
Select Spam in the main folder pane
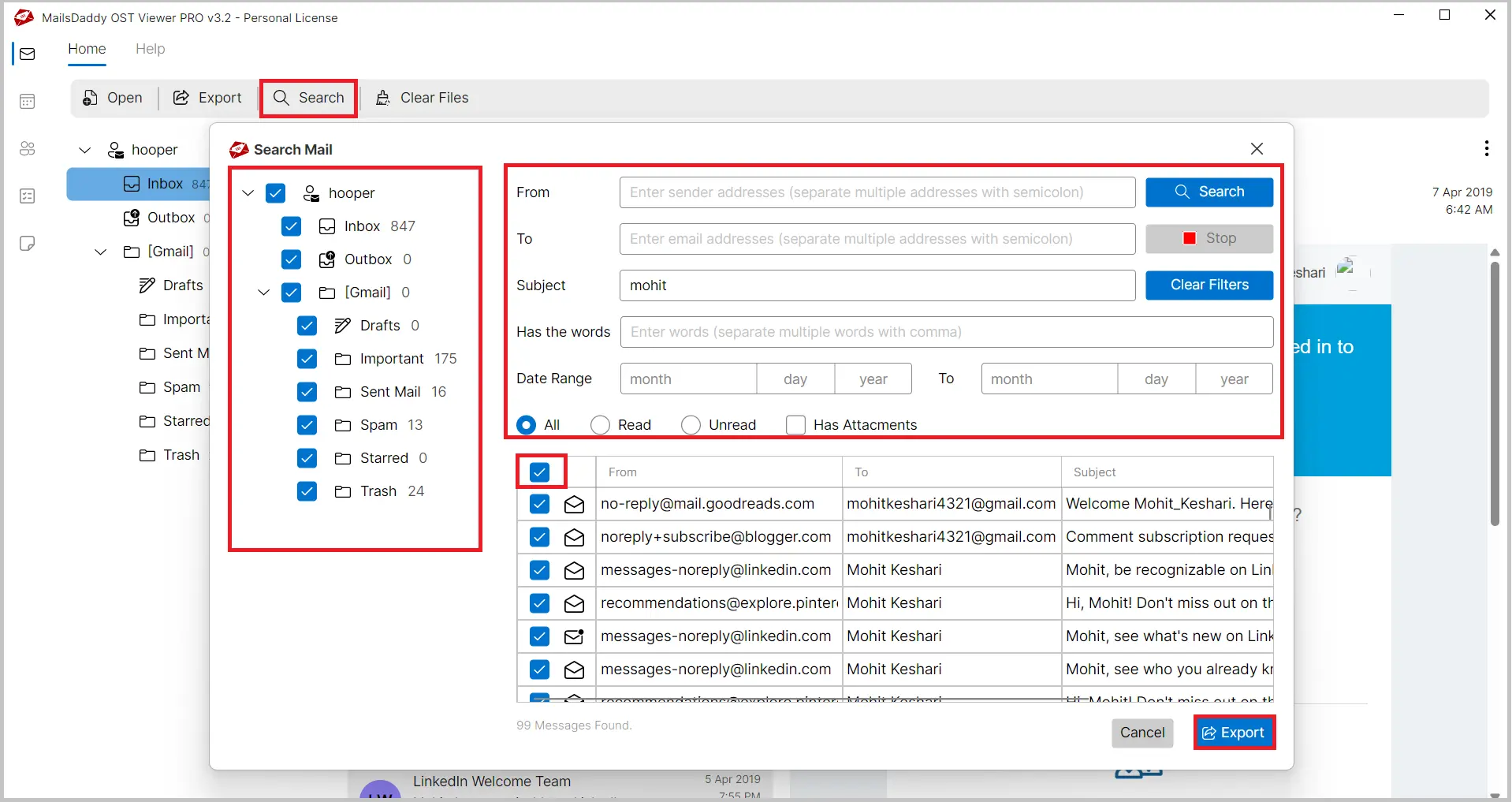169,387
